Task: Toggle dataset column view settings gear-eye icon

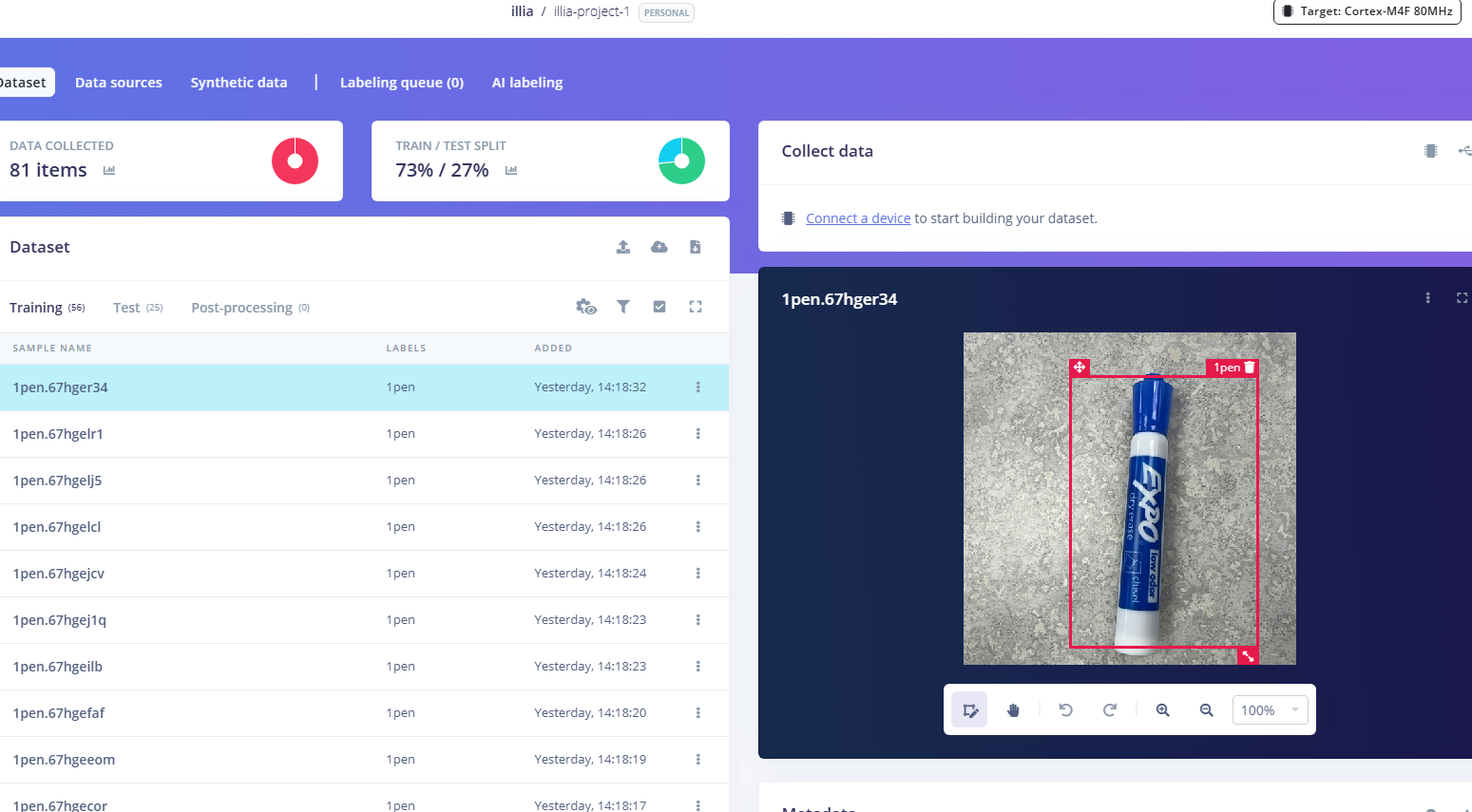Action: 586,307
